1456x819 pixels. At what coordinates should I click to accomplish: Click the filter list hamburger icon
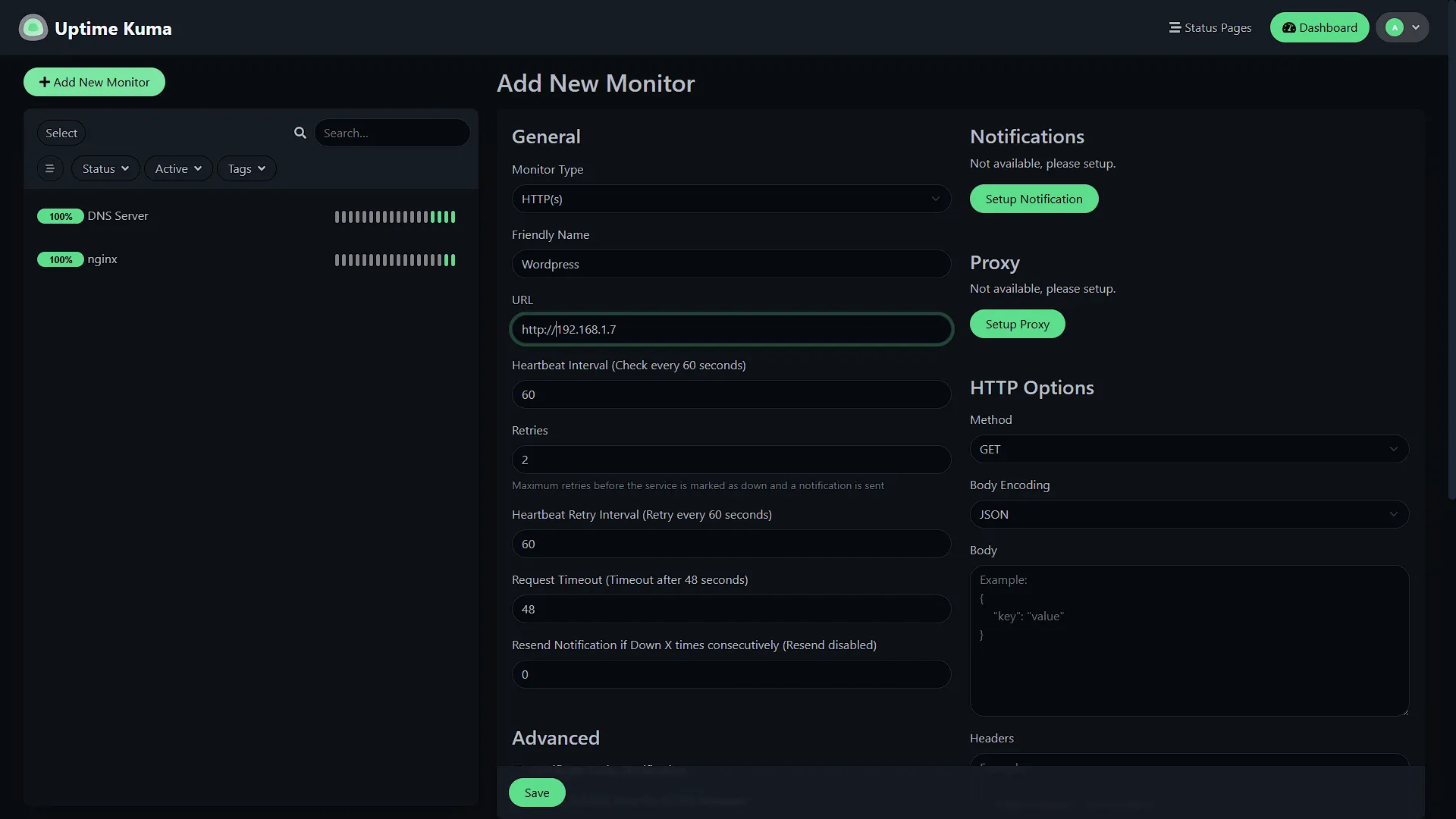50,168
